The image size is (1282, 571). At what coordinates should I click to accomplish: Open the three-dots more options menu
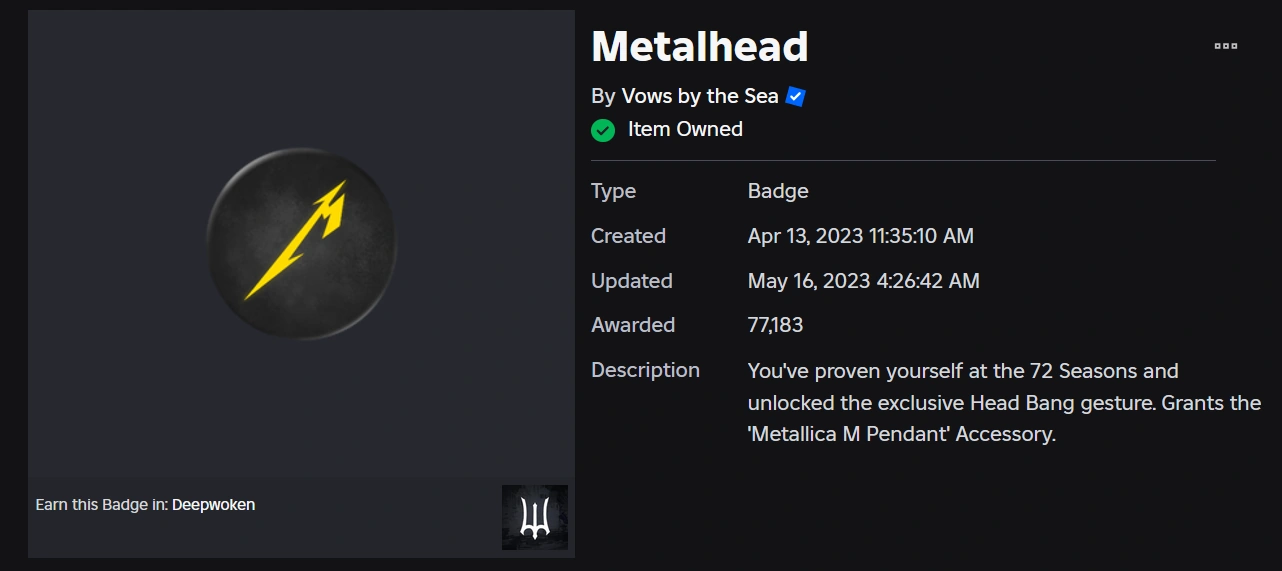[1225, 46]
